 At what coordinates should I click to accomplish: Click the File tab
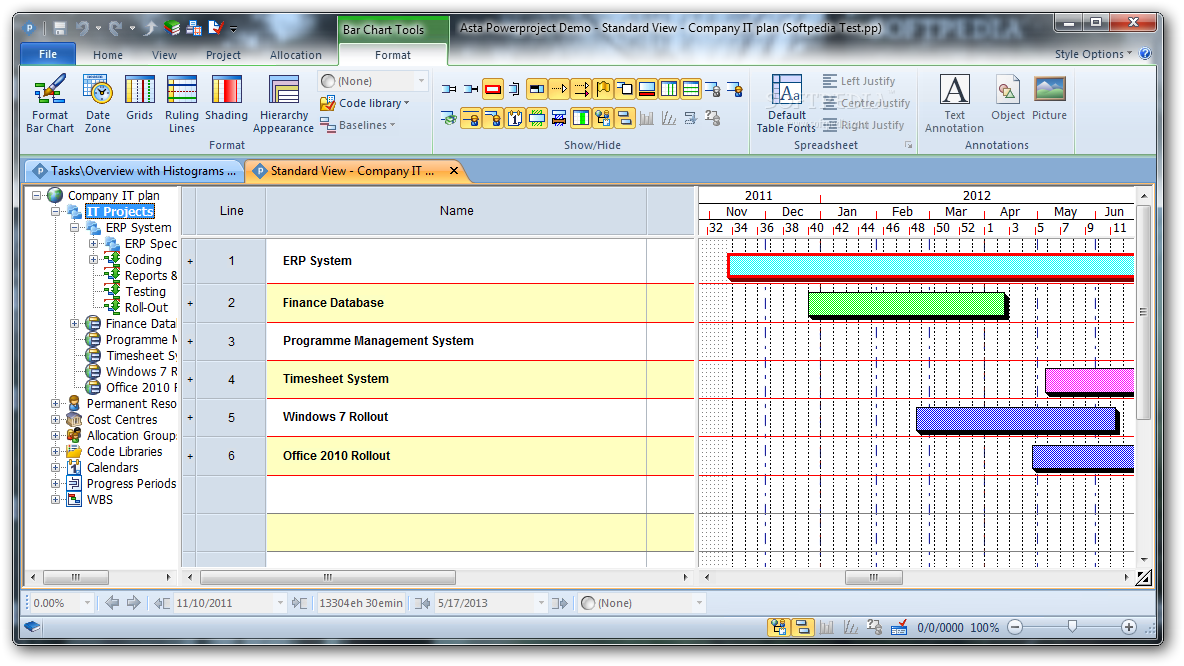[48, 54]
